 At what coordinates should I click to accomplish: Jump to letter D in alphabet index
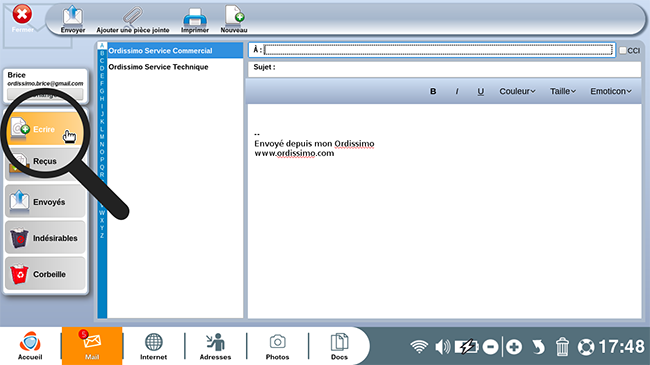(102, 68)
